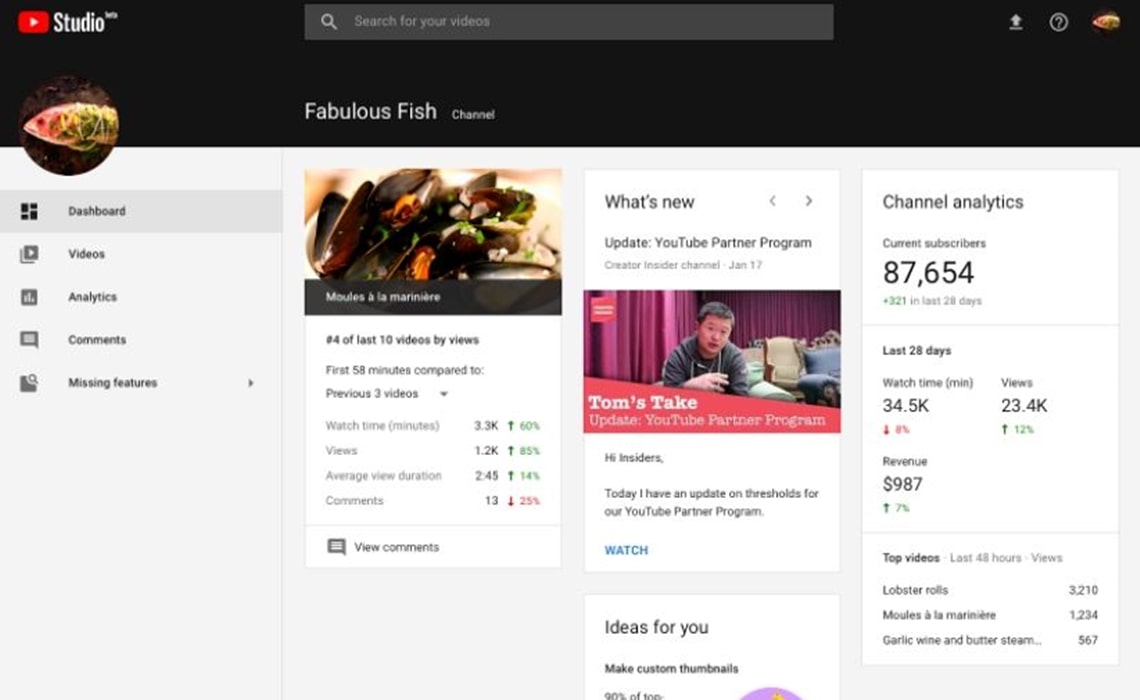Click the Dashboard grid icon
This screenshot has width=1140, height=700.
point(29,211)
